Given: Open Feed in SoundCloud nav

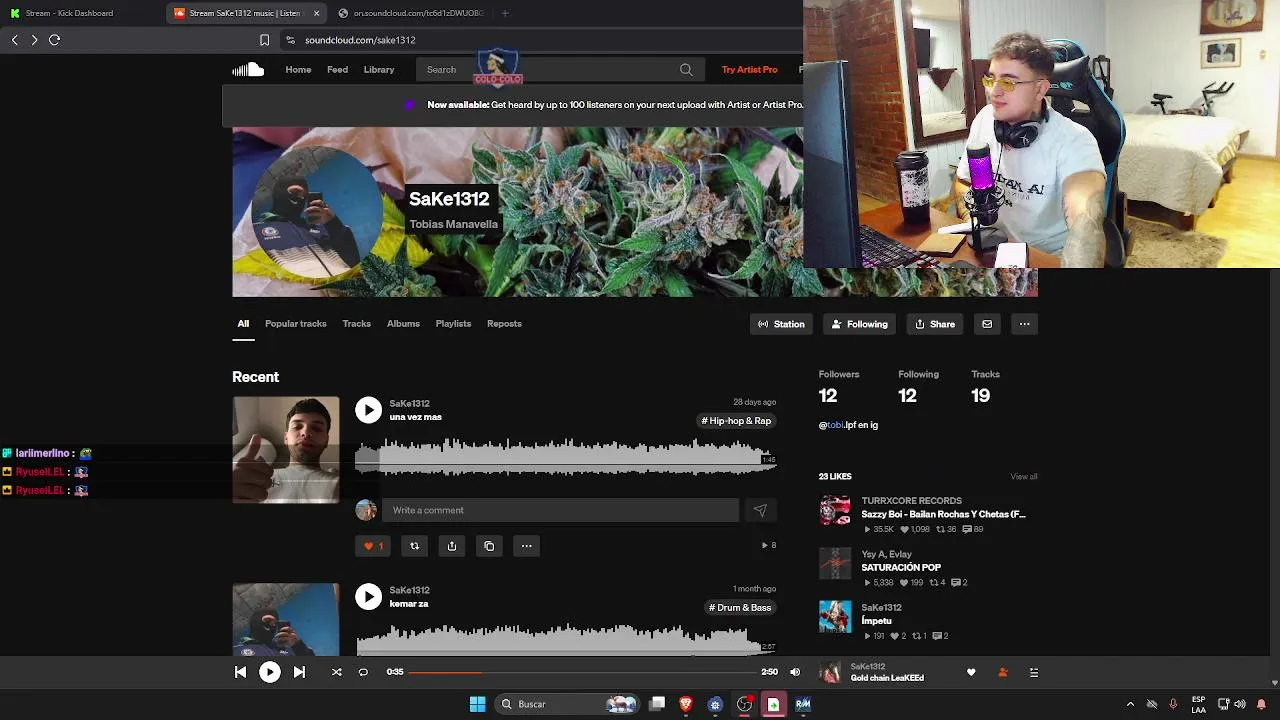Looking at the screenshot, I should coord(337,70).
